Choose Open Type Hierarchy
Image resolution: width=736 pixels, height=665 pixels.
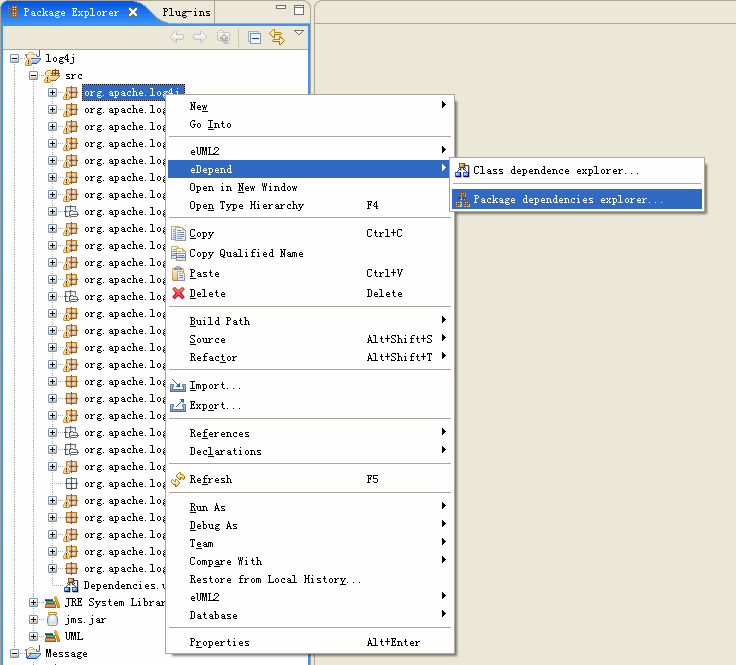pos(310,205)
